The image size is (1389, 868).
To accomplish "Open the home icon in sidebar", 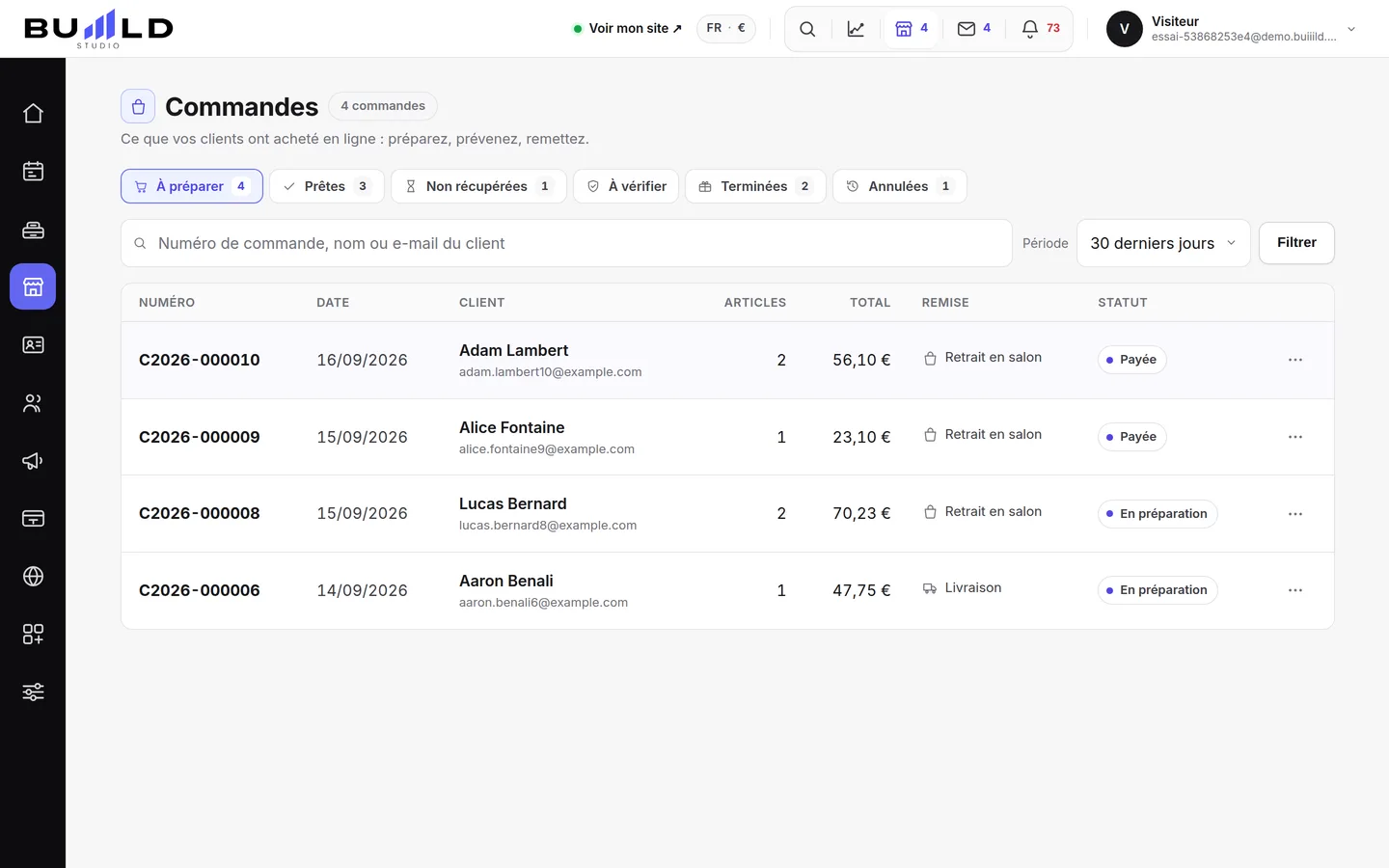I will click(33, 113).
